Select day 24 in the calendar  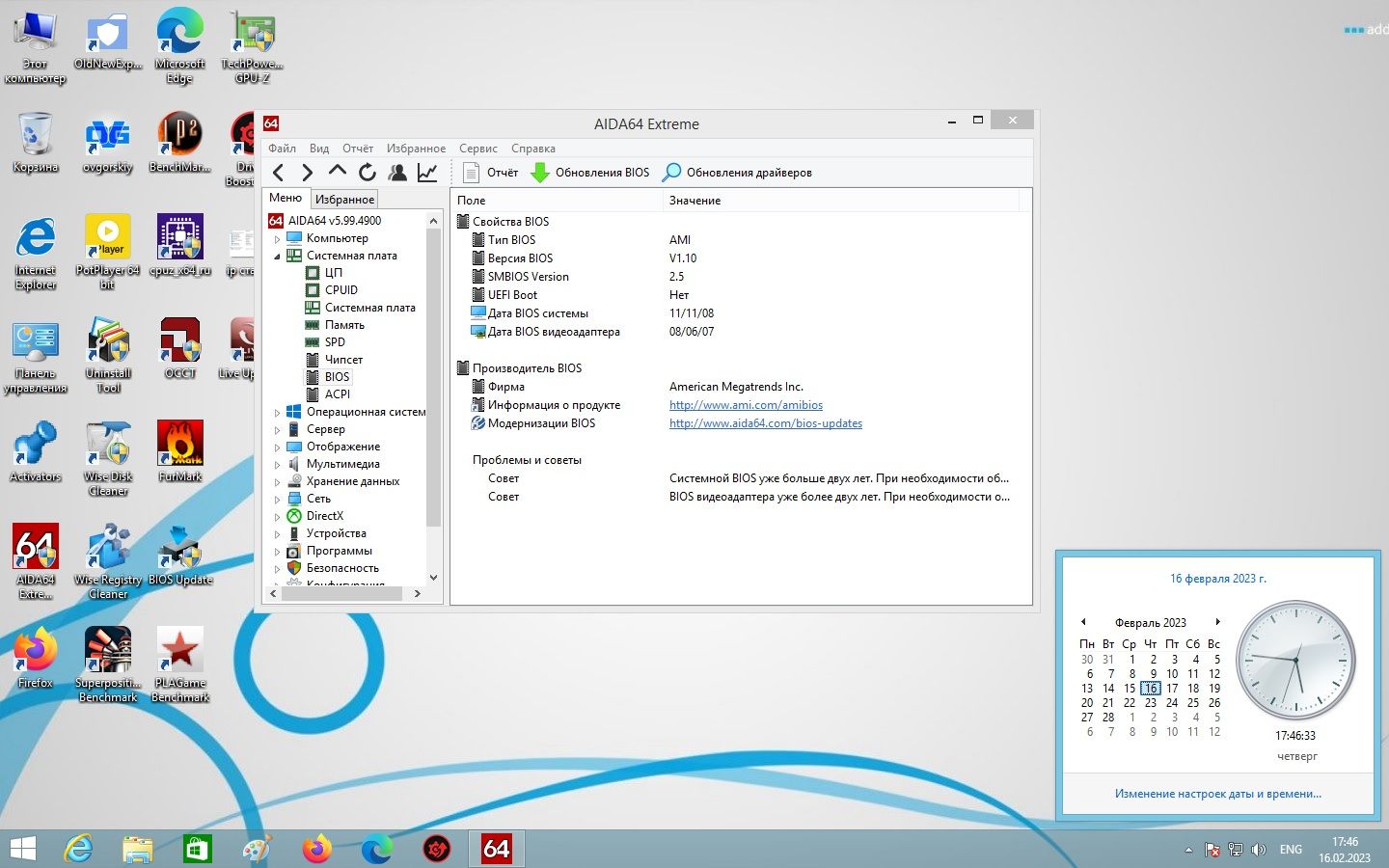click(x=1172, y=703)
